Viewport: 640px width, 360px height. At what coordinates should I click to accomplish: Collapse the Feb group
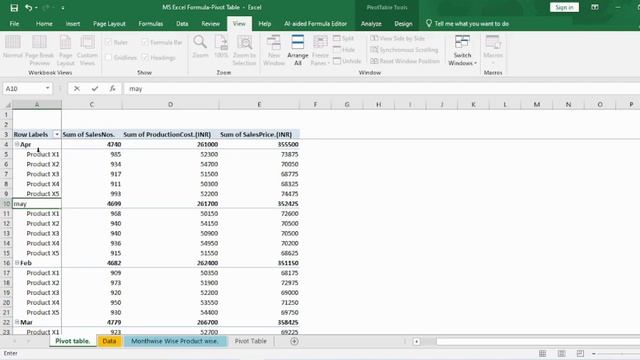17,262
